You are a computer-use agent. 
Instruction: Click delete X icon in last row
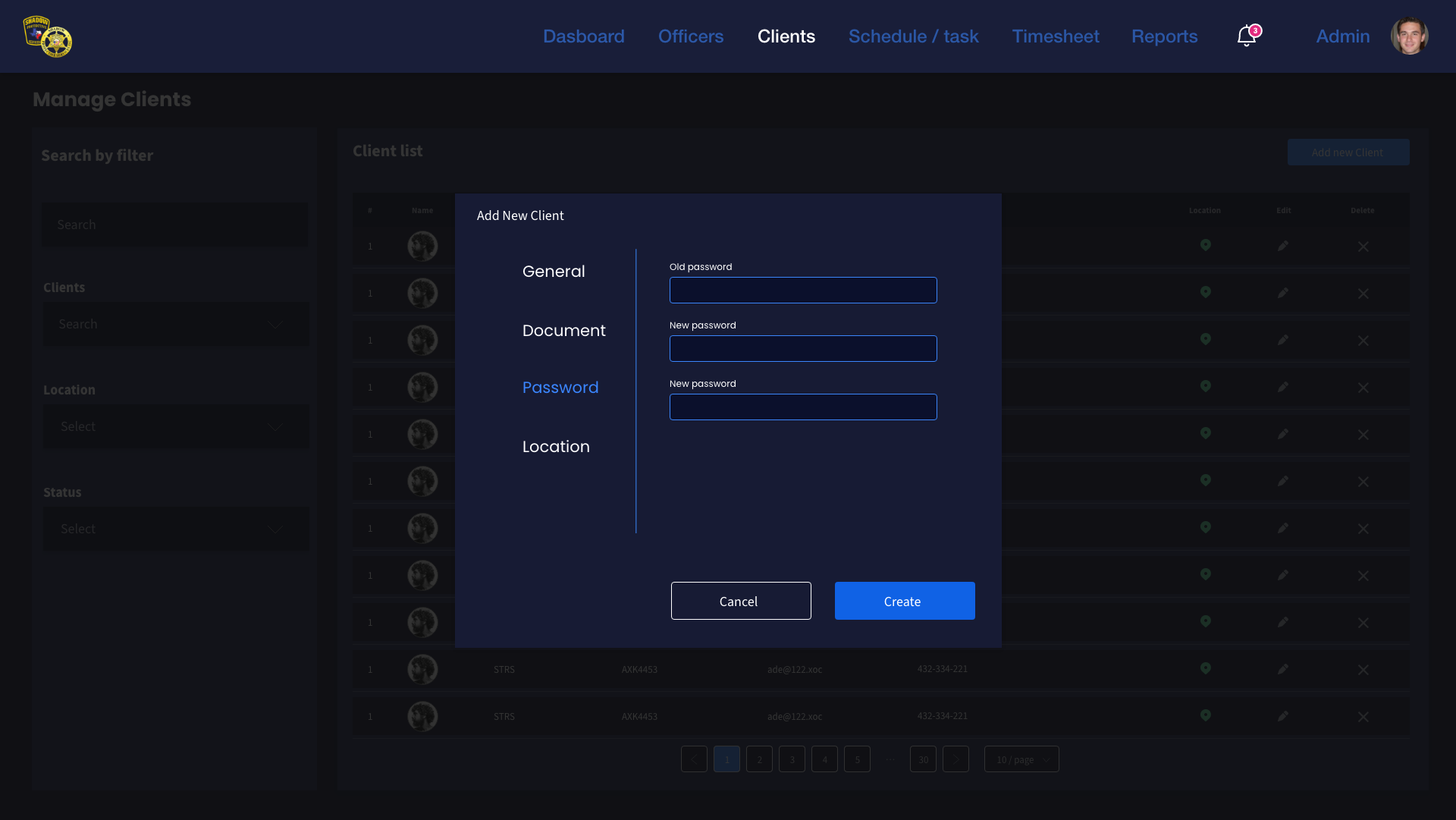pos(1363,717)
